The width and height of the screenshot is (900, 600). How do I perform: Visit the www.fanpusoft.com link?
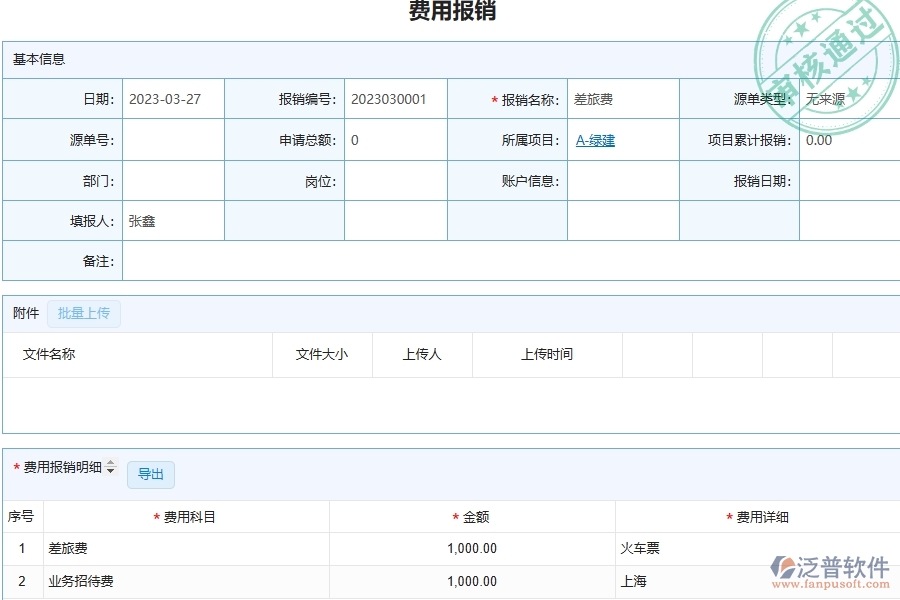click(832, 586)
